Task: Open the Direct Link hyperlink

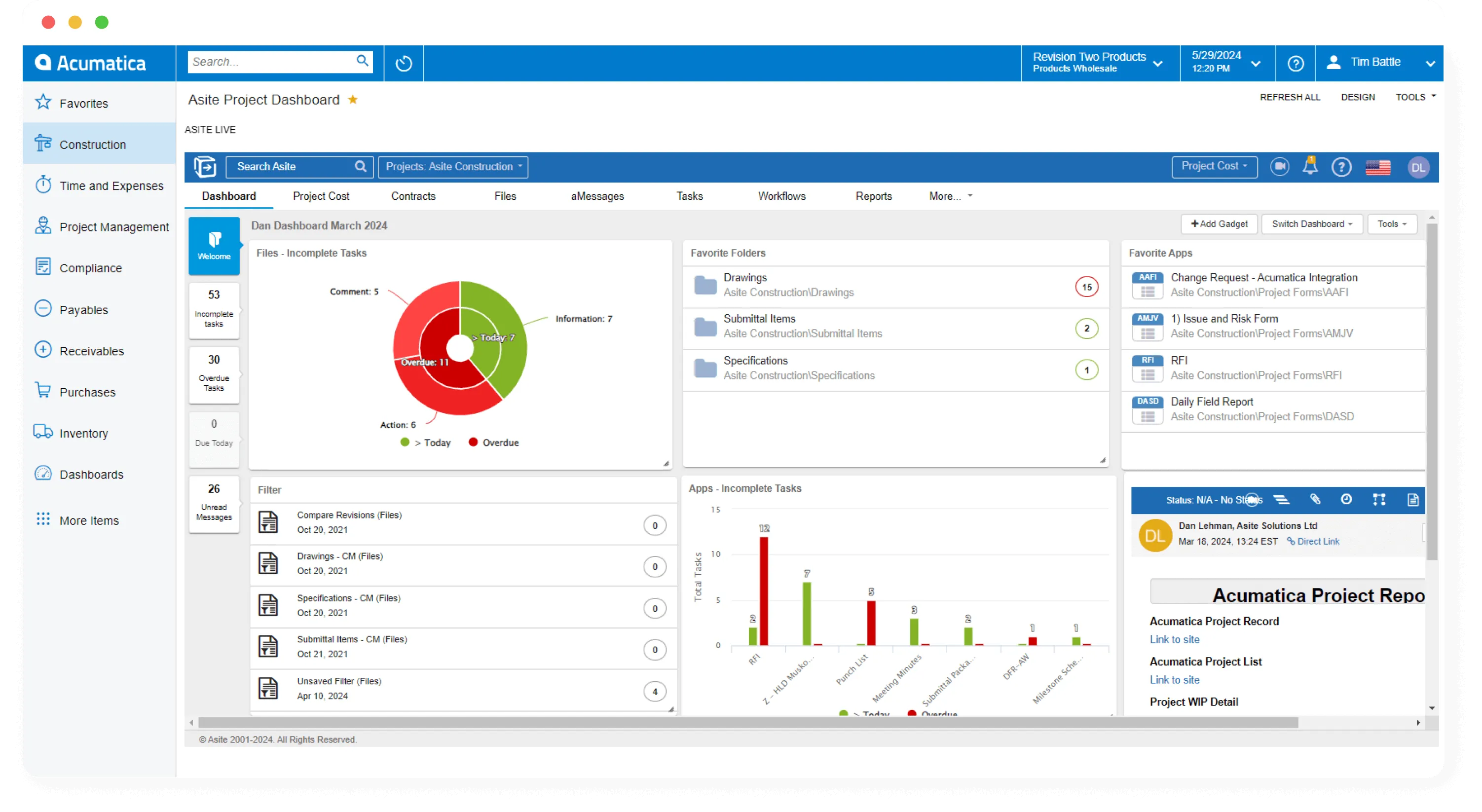Action: 1317,542
